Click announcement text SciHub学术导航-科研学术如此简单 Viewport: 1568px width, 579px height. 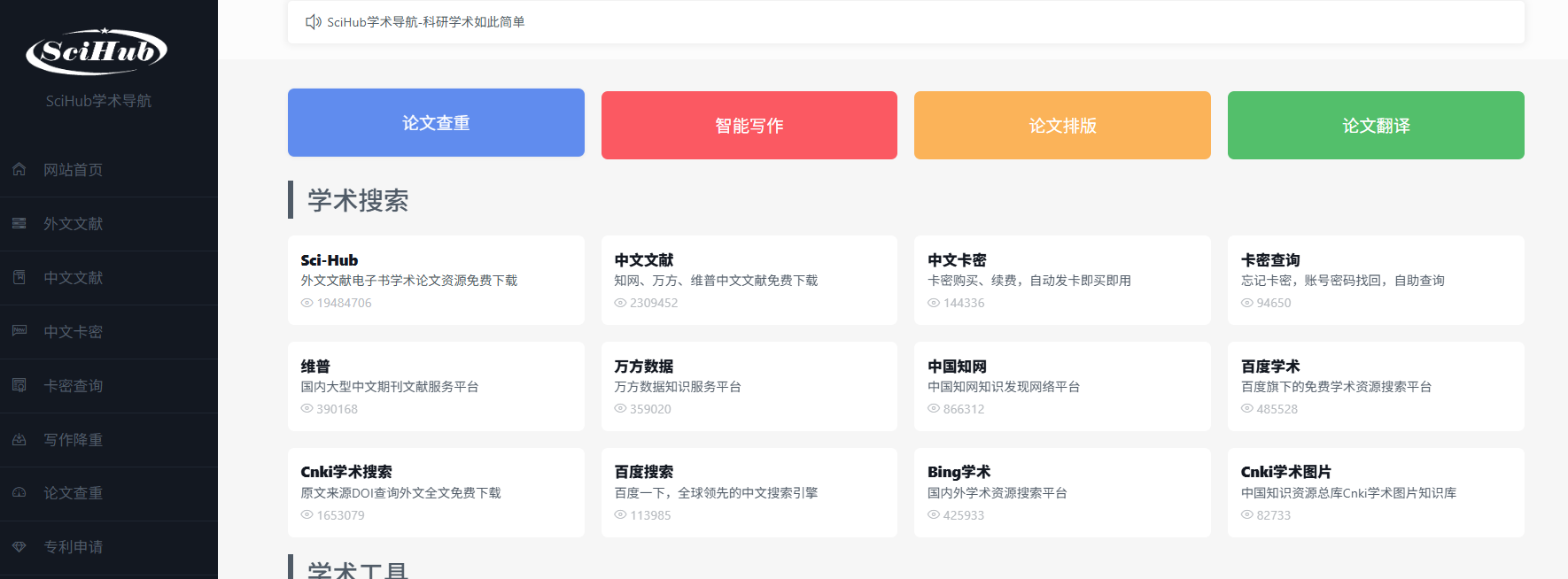[x=426, y=22]
